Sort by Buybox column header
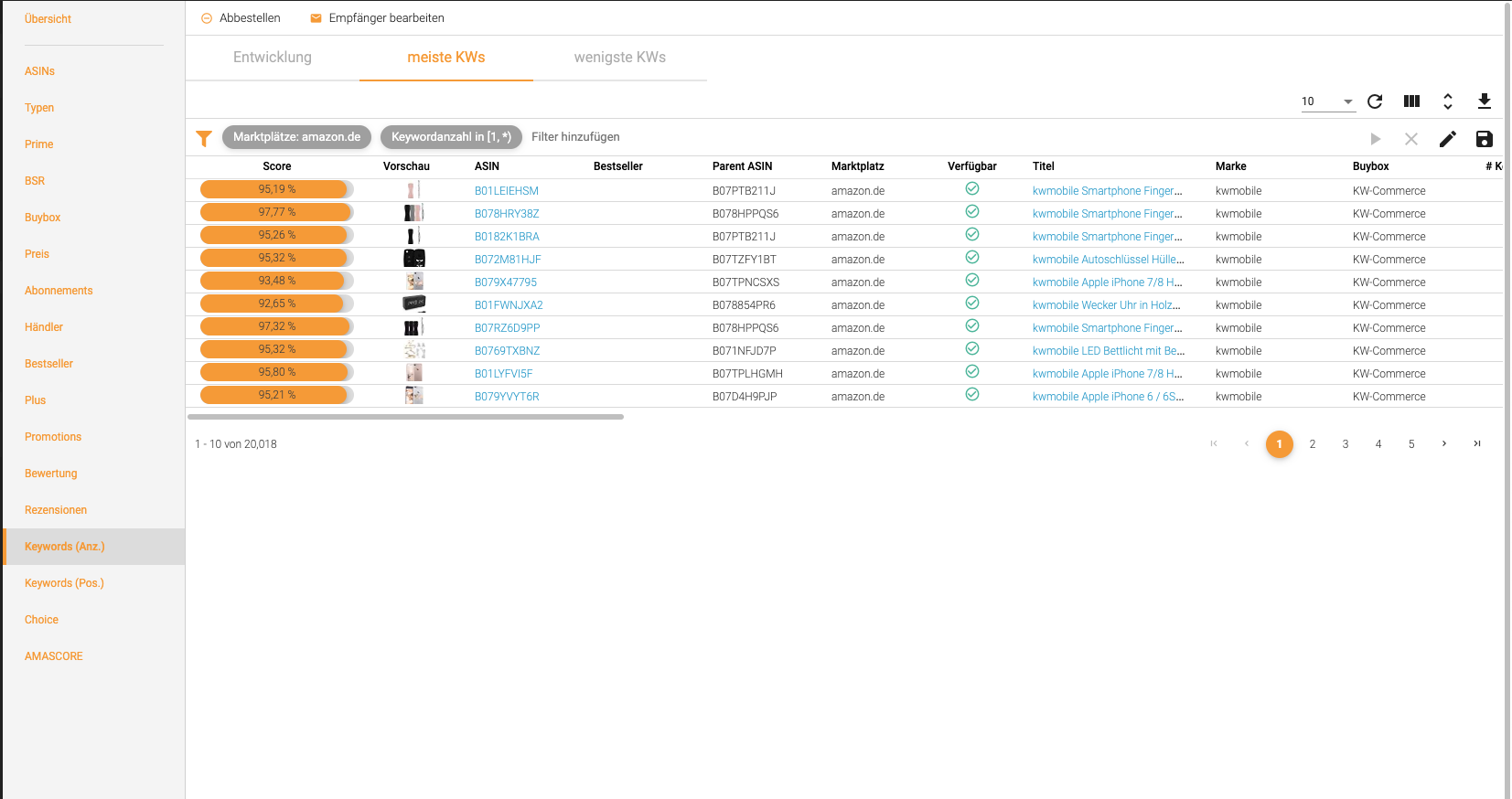1512x799 pixels. coord(1370,166)
